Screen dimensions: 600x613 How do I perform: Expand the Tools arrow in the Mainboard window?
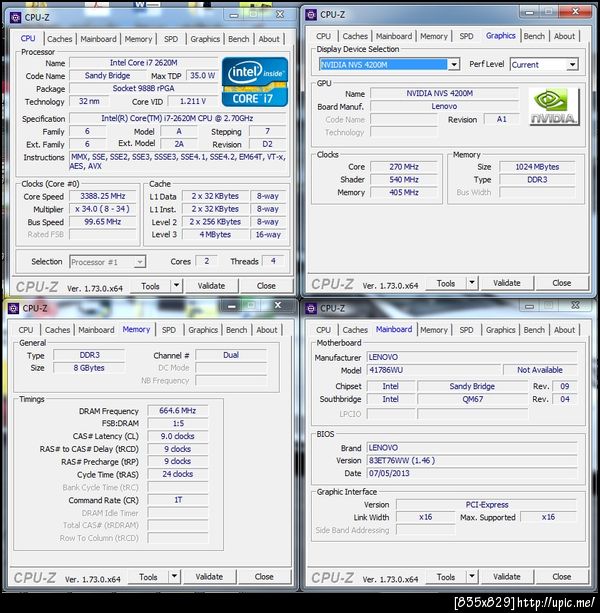(x=472, y=577)
